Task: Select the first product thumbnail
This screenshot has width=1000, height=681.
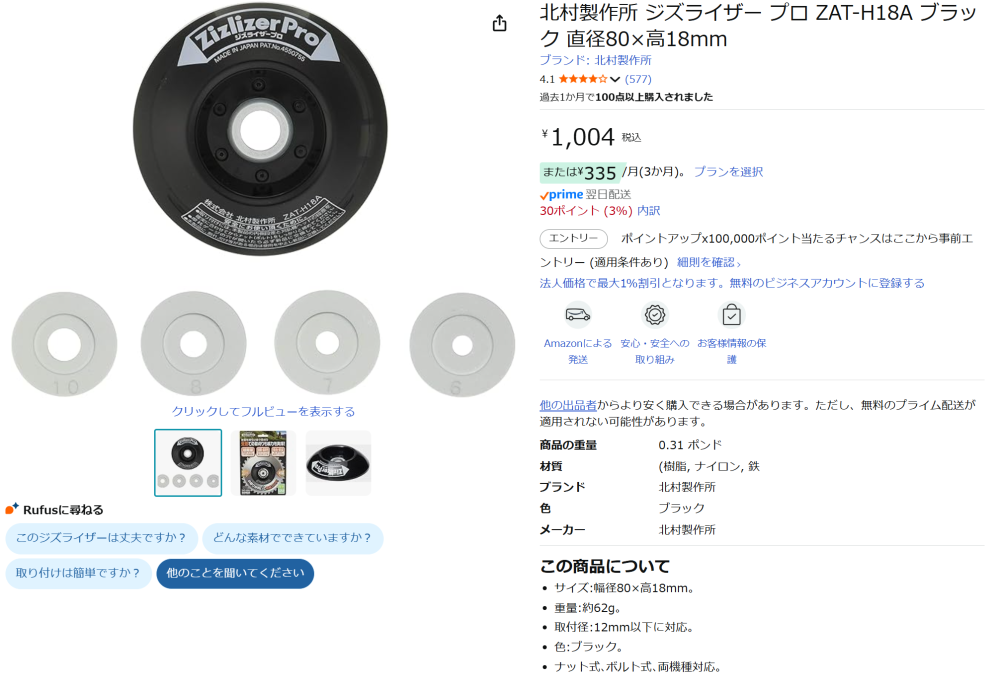Action: (x=188, y=463)
